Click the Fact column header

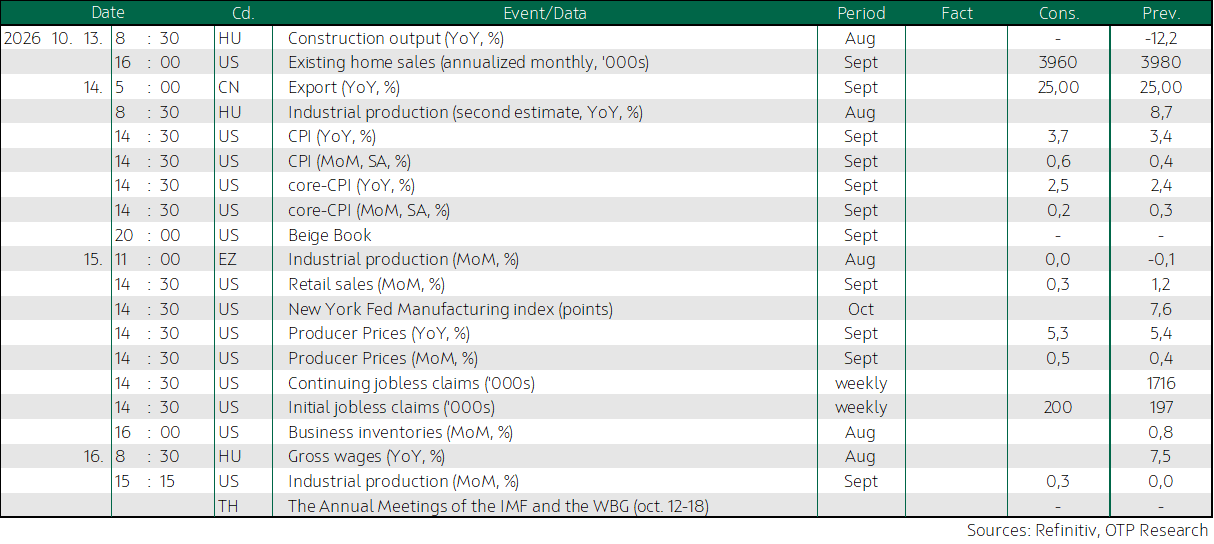click(x=957, y=13)
